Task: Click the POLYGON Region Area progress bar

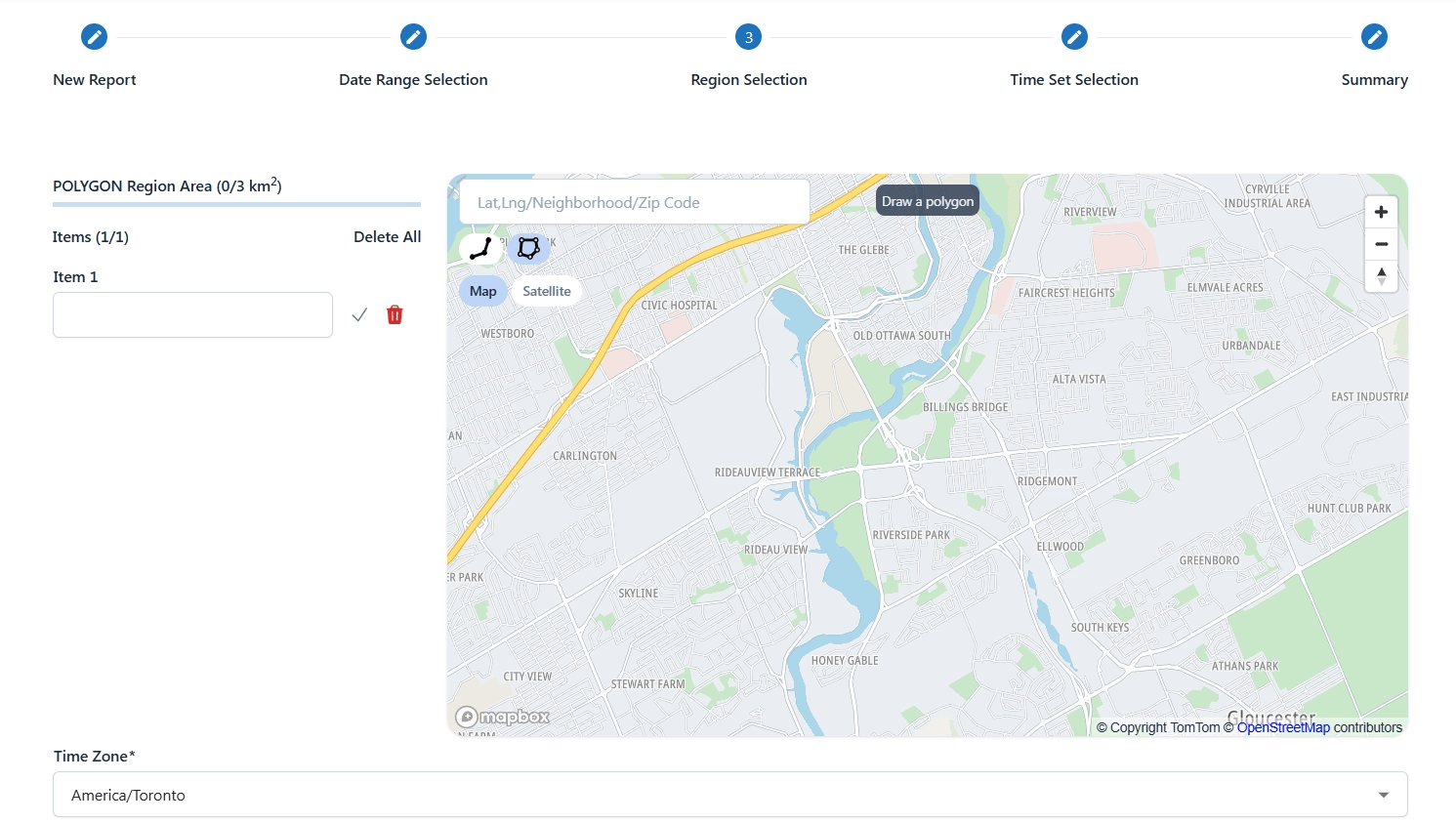Action: click(236, 205)
